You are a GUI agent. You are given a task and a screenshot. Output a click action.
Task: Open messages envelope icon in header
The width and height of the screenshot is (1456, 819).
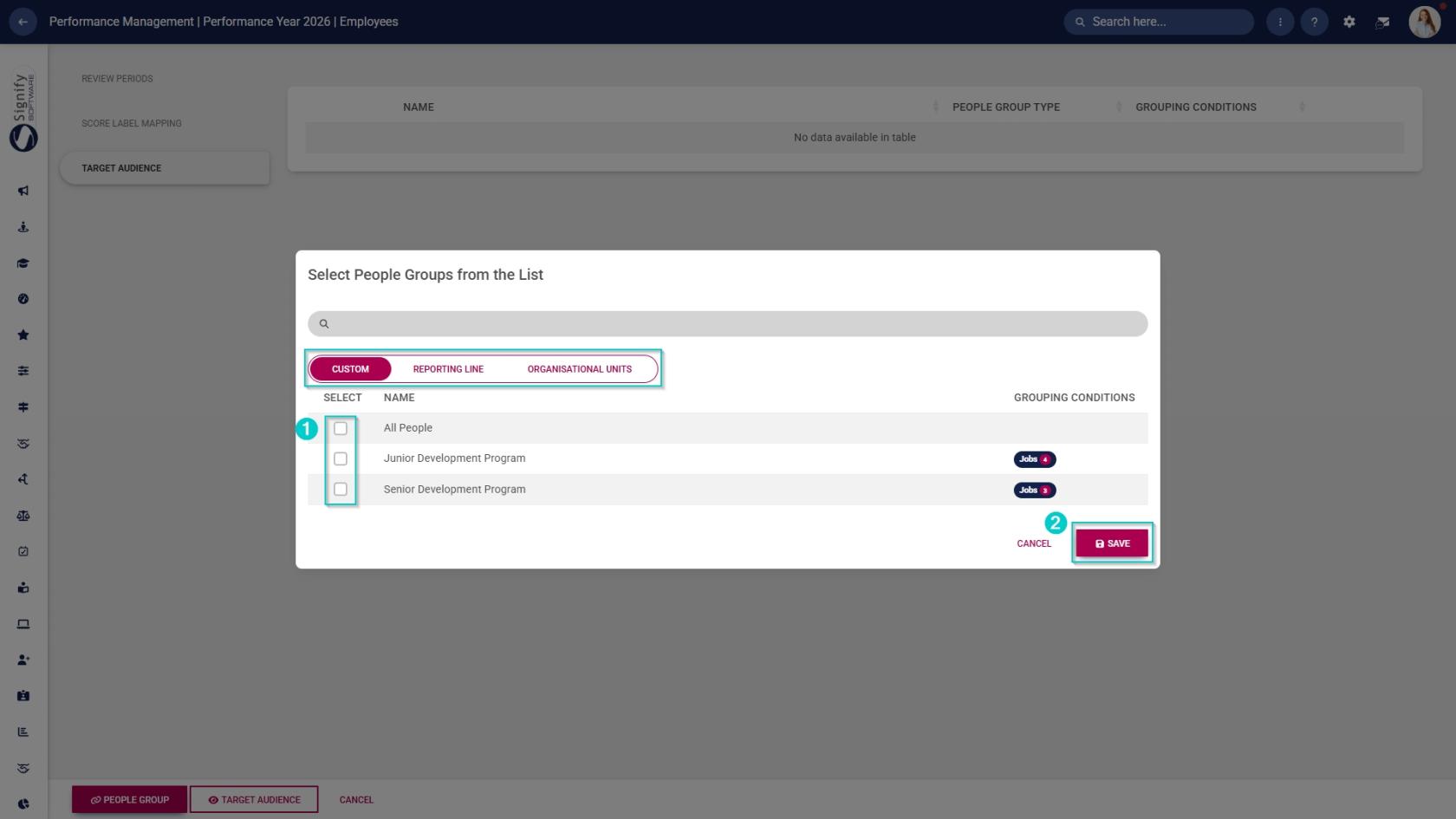point(1383,22)
